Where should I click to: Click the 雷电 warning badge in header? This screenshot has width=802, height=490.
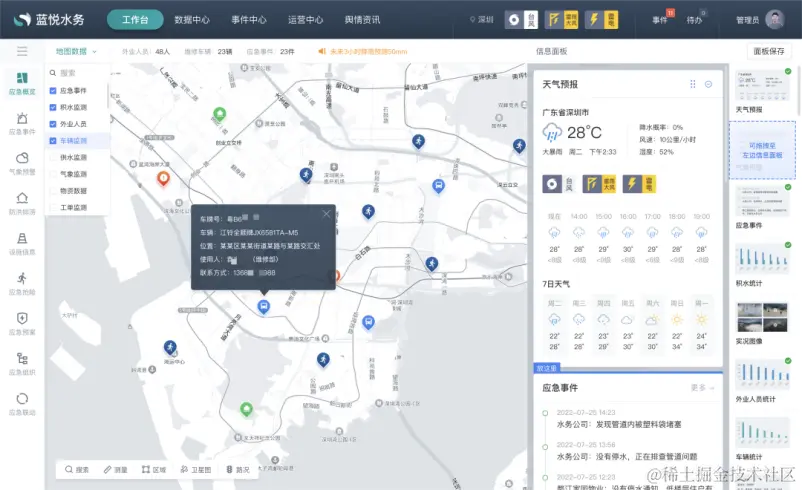pos(602,20)
